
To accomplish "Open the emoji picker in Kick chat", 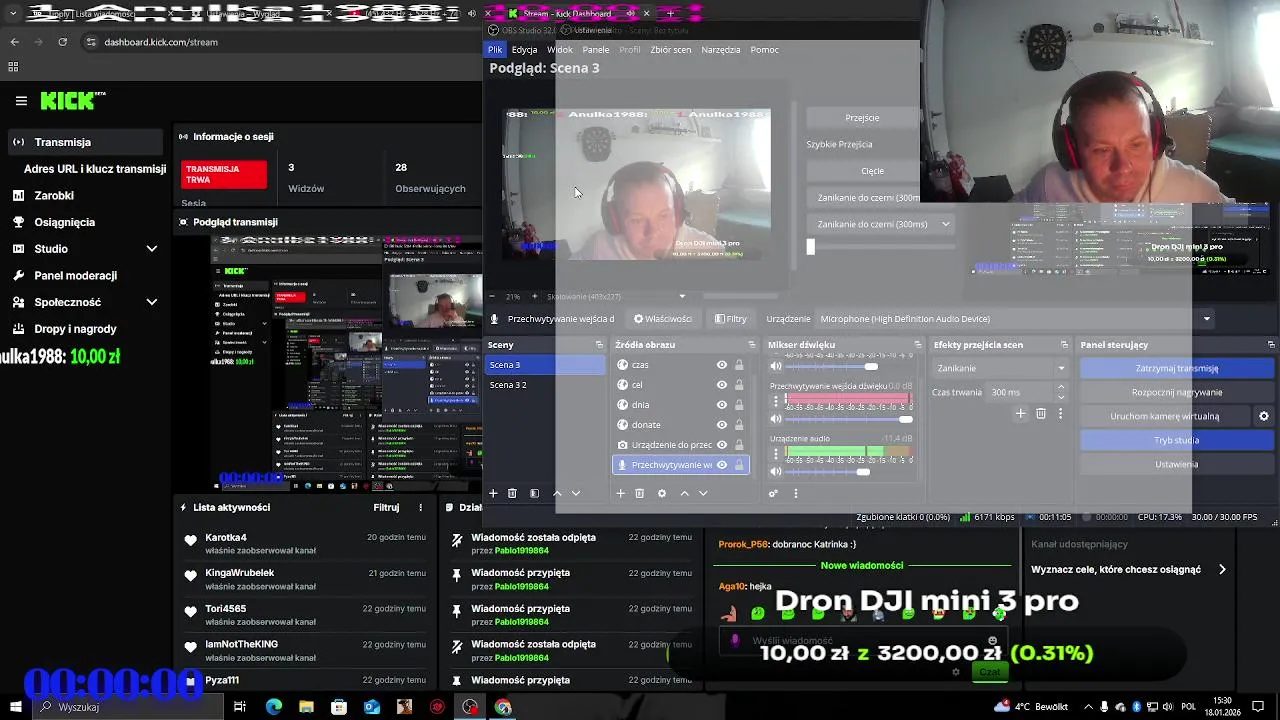I will coord(992,640).
